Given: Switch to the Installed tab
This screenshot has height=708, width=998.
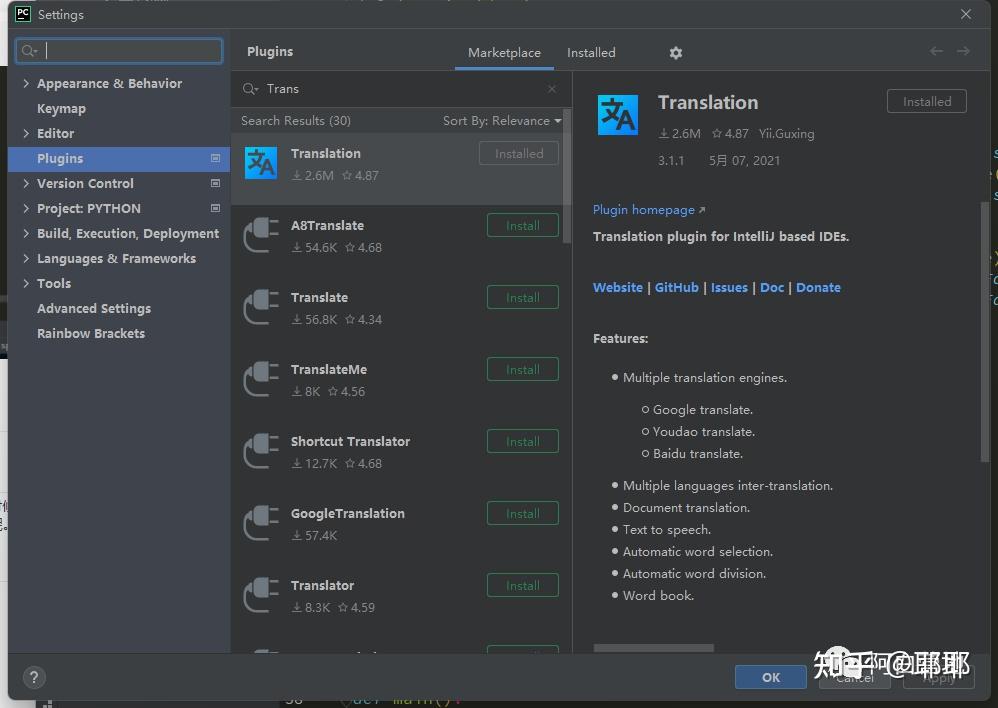Looking at the screenshot, I should click(591, 53).
